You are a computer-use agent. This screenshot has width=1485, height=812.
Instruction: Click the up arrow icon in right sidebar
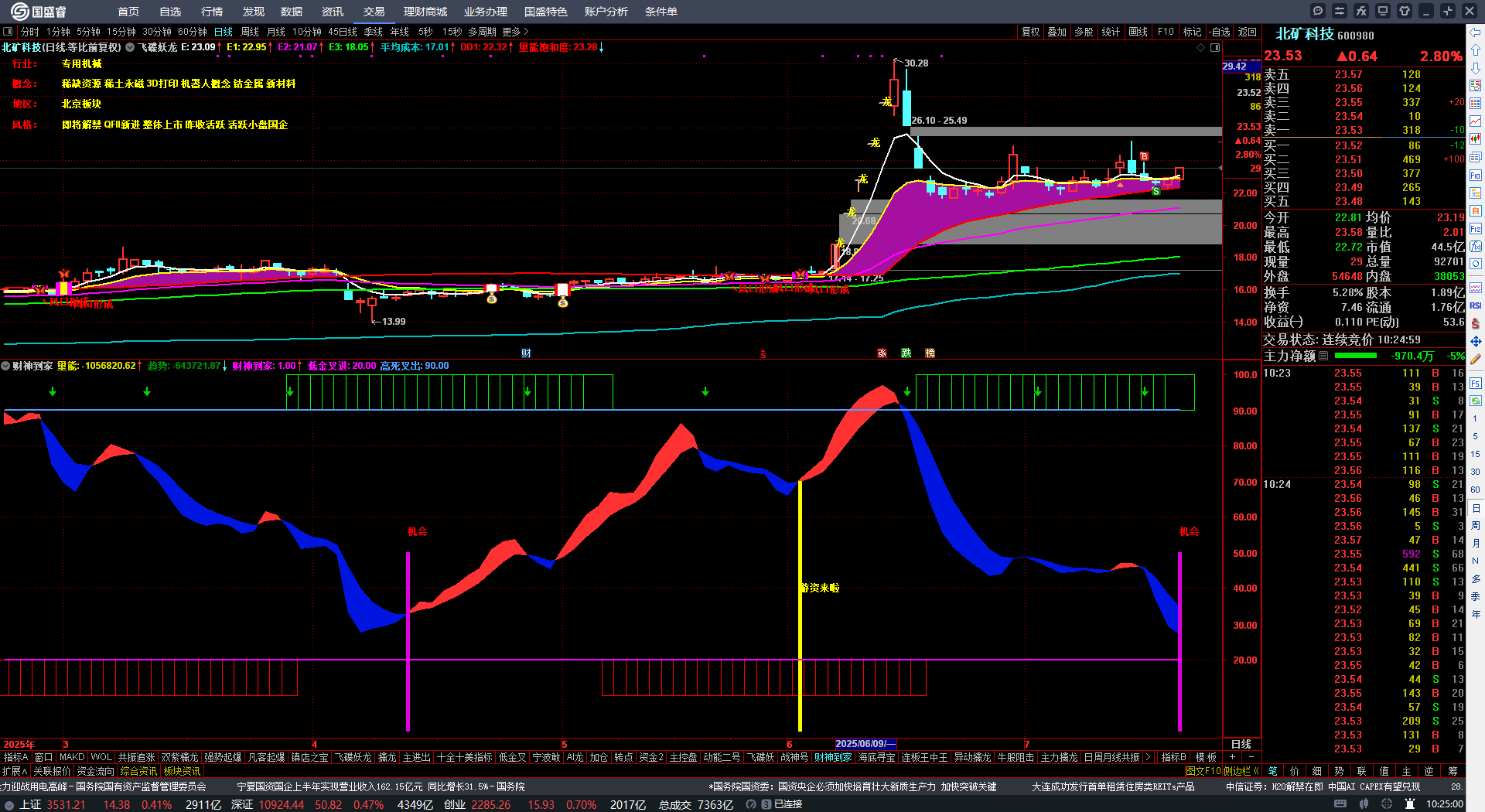(x=1476, y=50)
